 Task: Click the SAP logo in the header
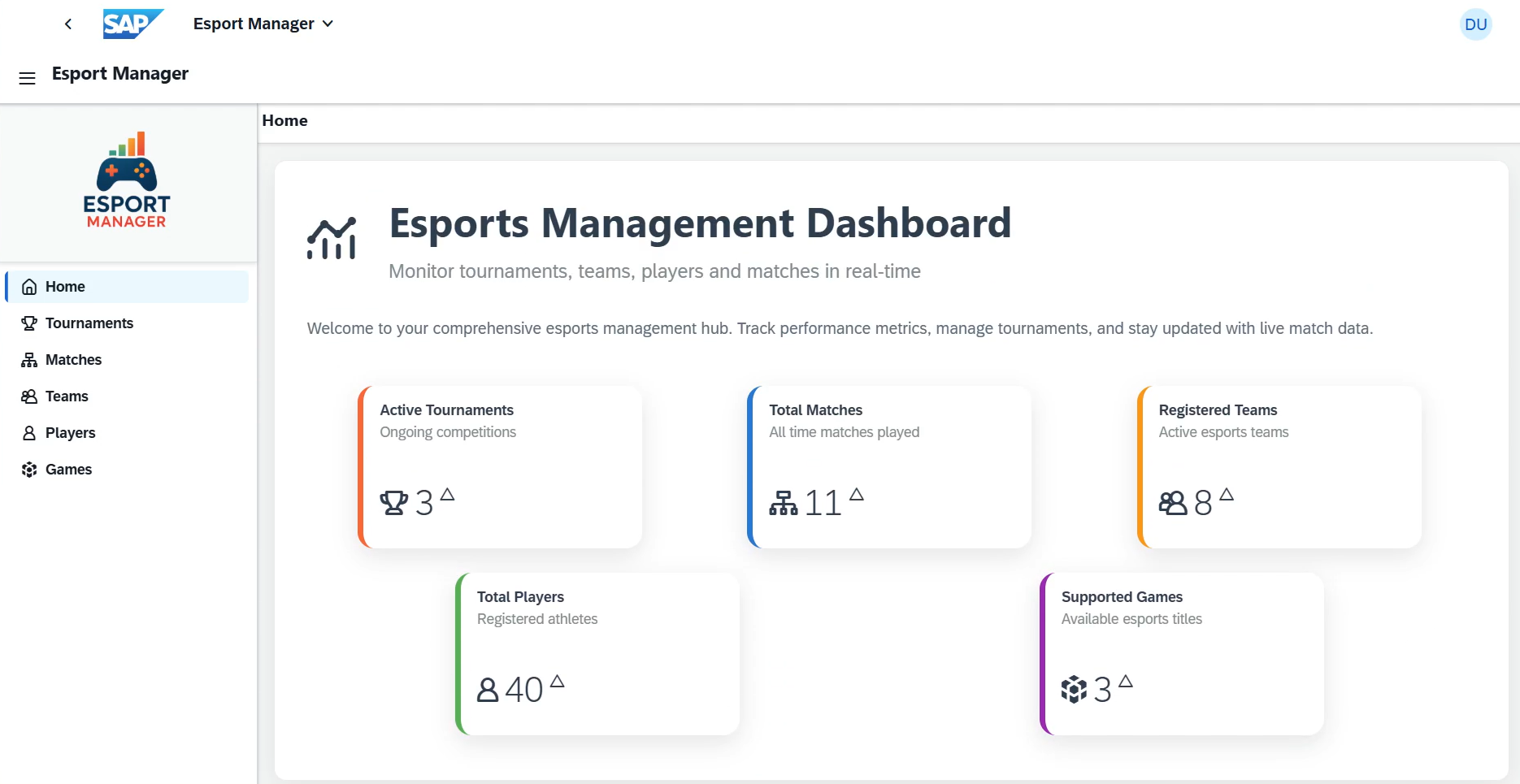pos(132,24)
